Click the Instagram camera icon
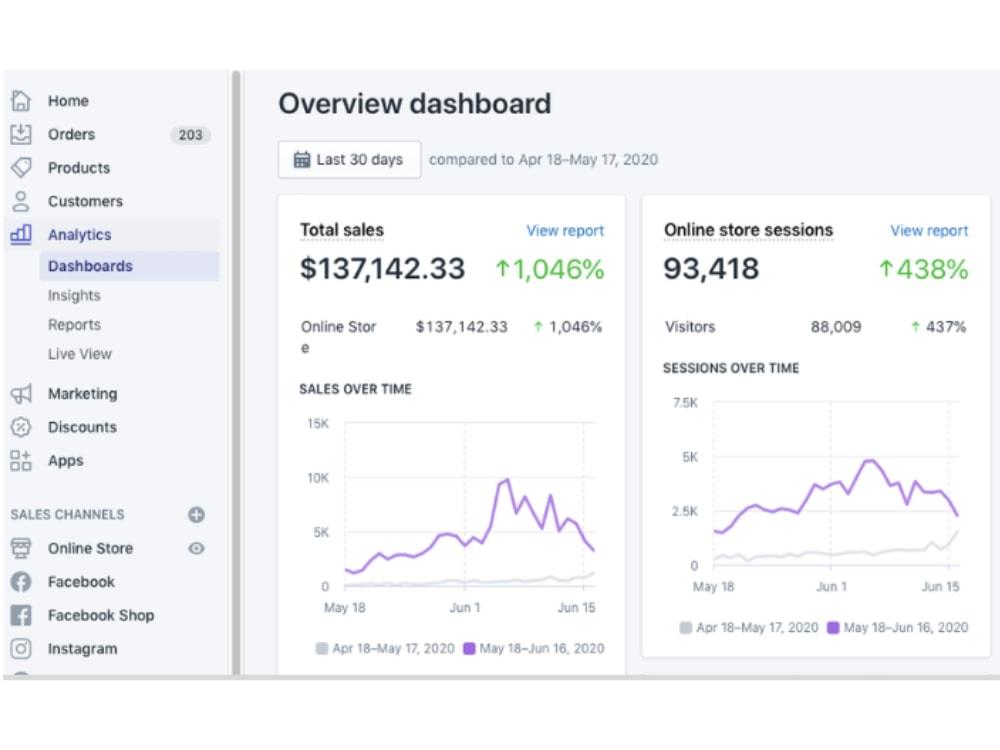1000x750 pixels. [x=20, y=649]
